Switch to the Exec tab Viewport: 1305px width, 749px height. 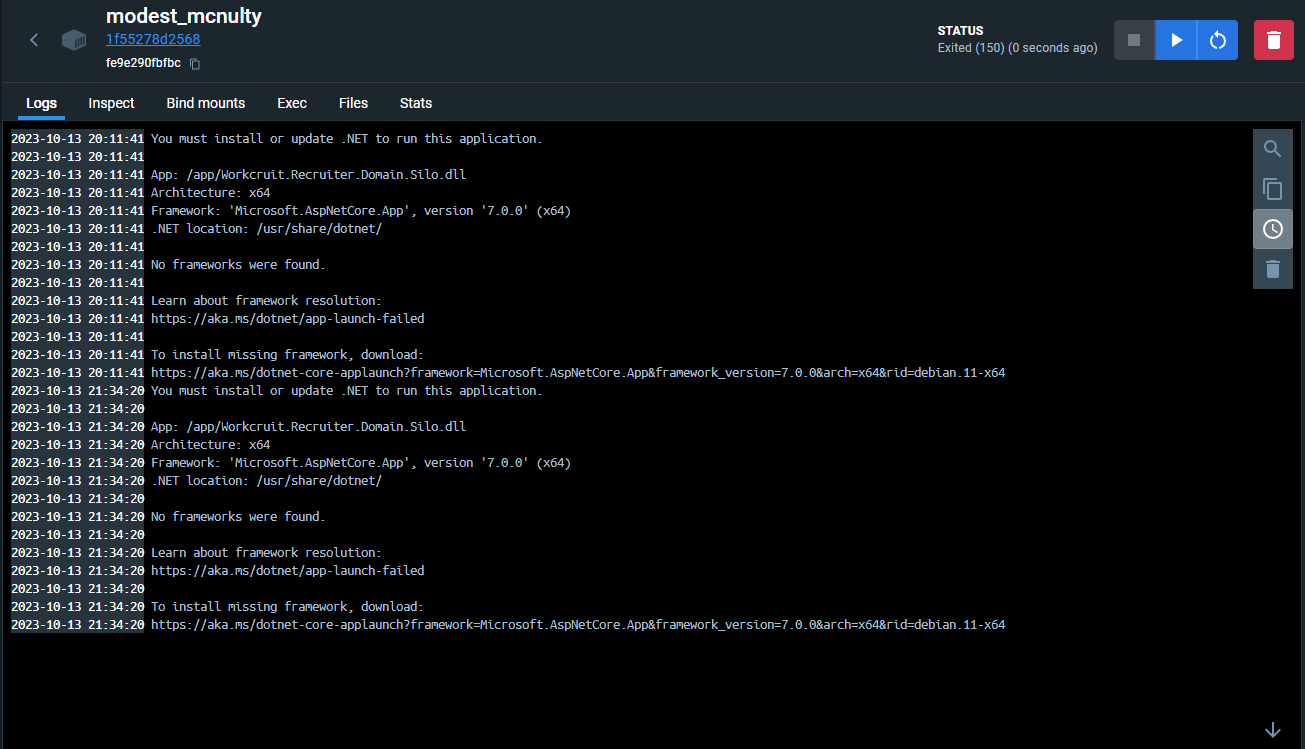click(292, 103)
